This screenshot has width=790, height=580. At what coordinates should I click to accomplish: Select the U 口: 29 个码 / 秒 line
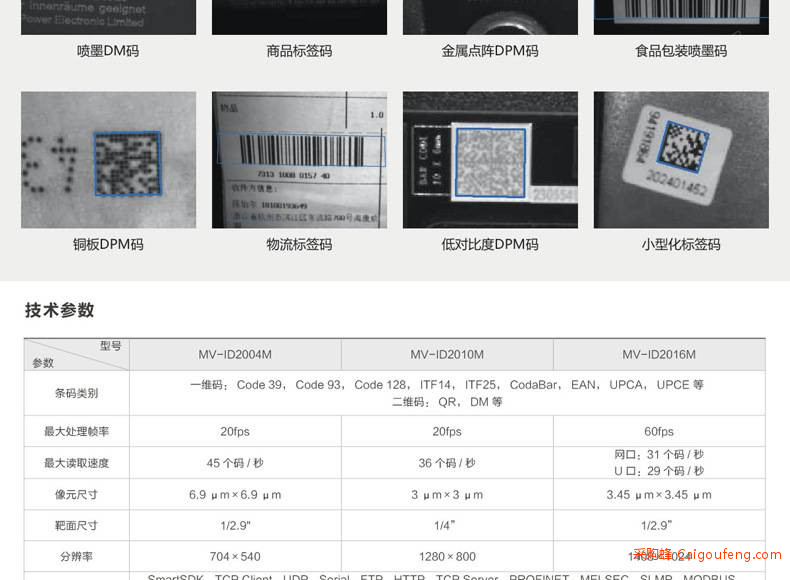coord(659,471)
